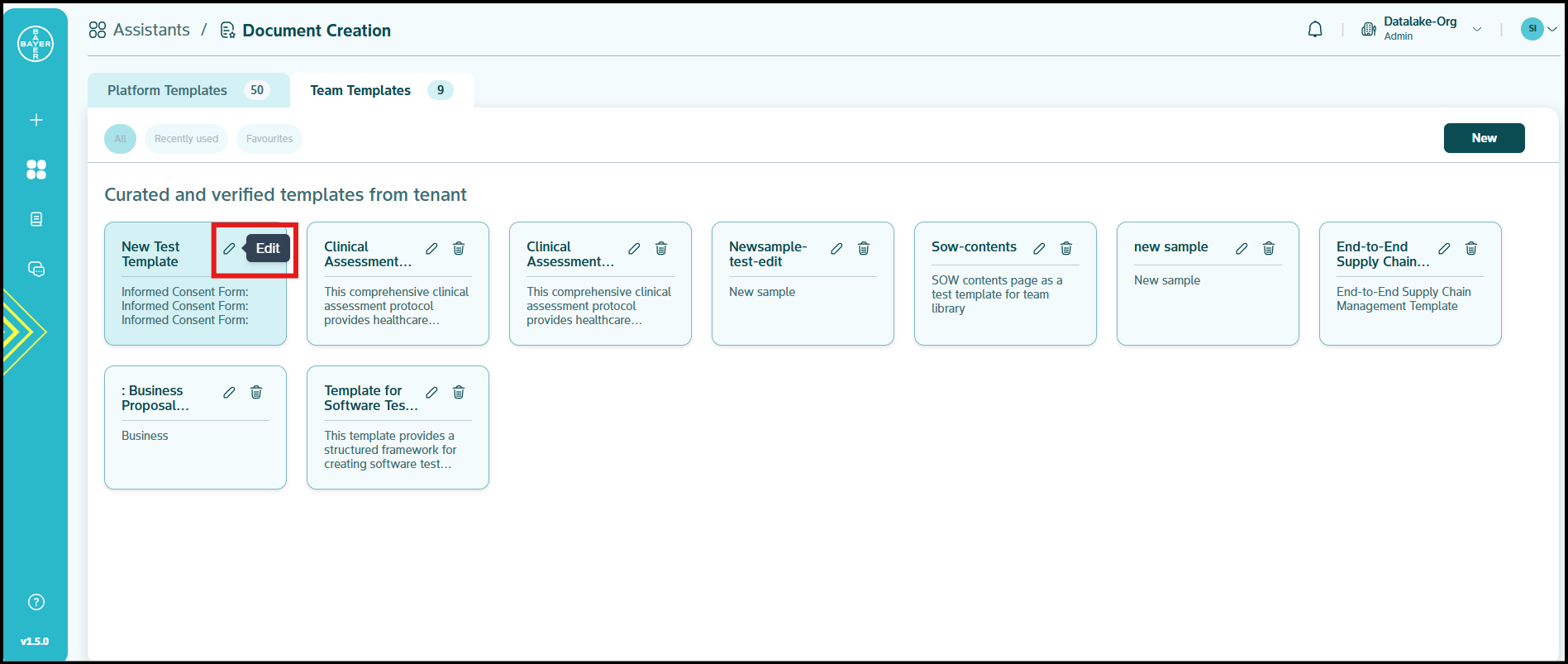Open the notifications bell
The height and width of the screenshot is (664, 1568).
[1315, 30]
